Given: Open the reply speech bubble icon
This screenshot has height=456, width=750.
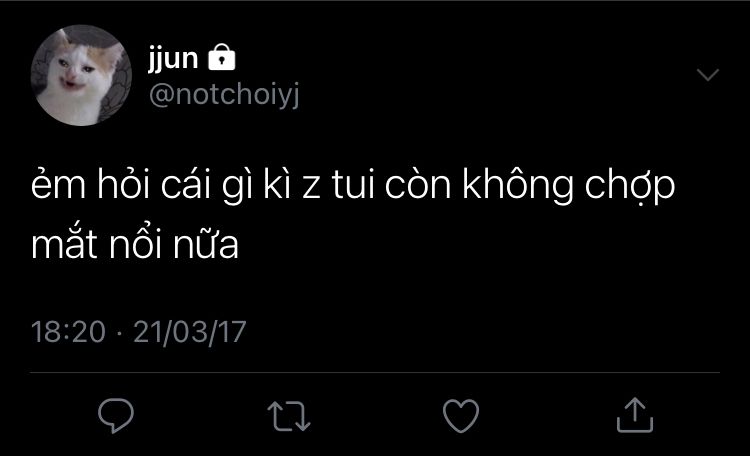Looking at the screenshot, I should [x=116, y=415].
